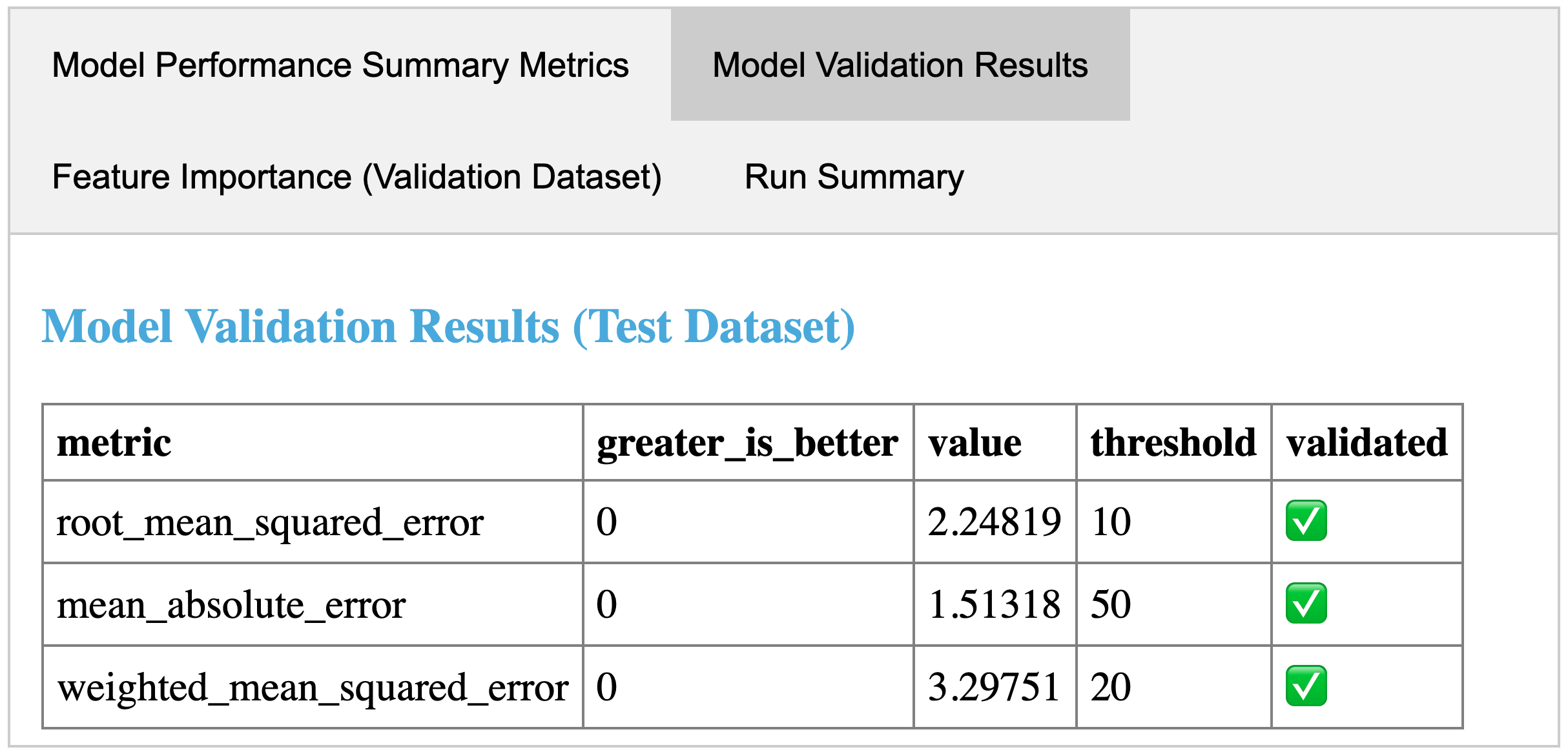Click the threshold 50 cell
This screenshot has width=1568, height=754.
[x=1111, y=604]
